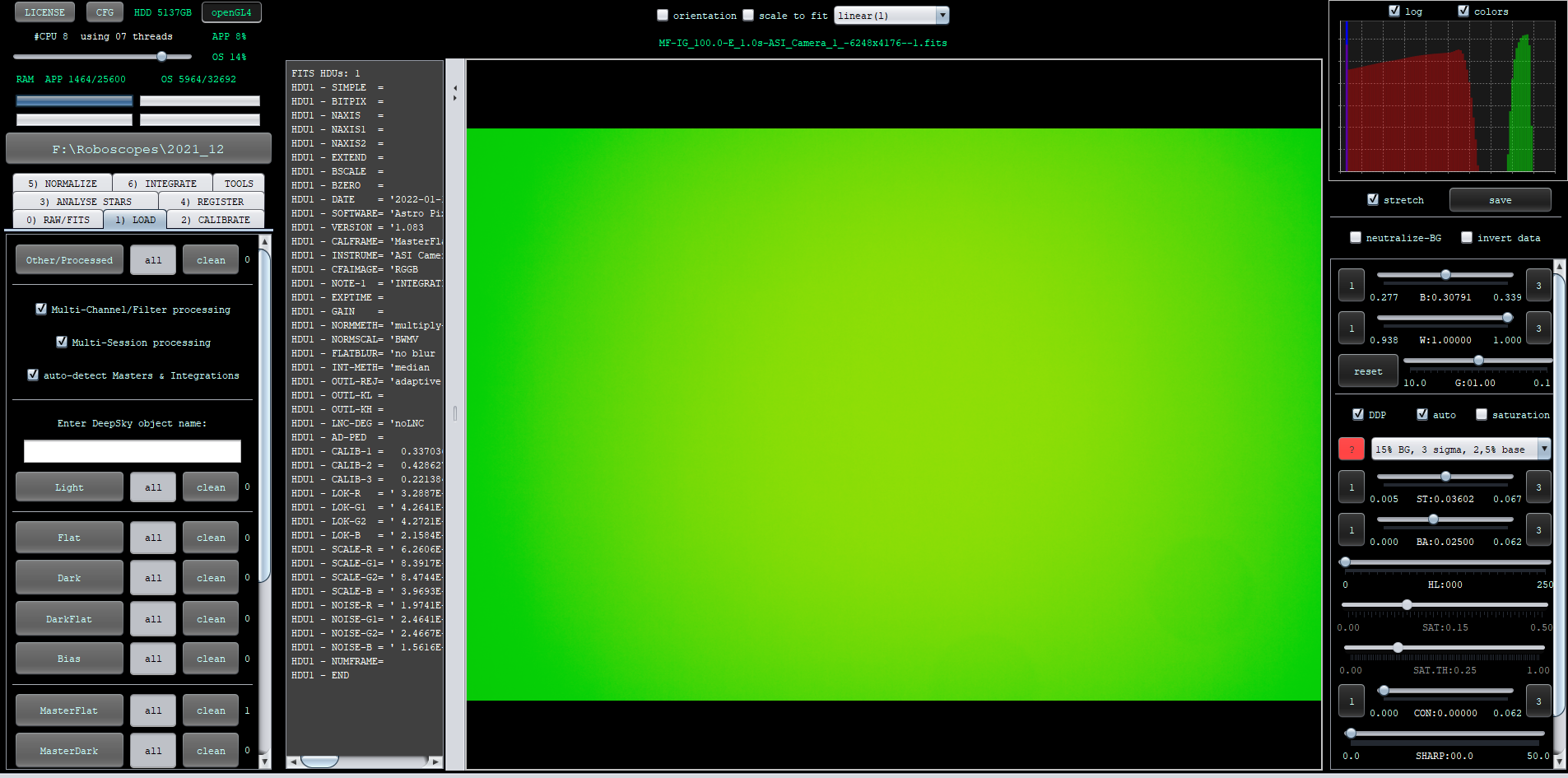Click the red question mark help button
Screen dimensions: 1568x778
click(x=1351, y=450)
